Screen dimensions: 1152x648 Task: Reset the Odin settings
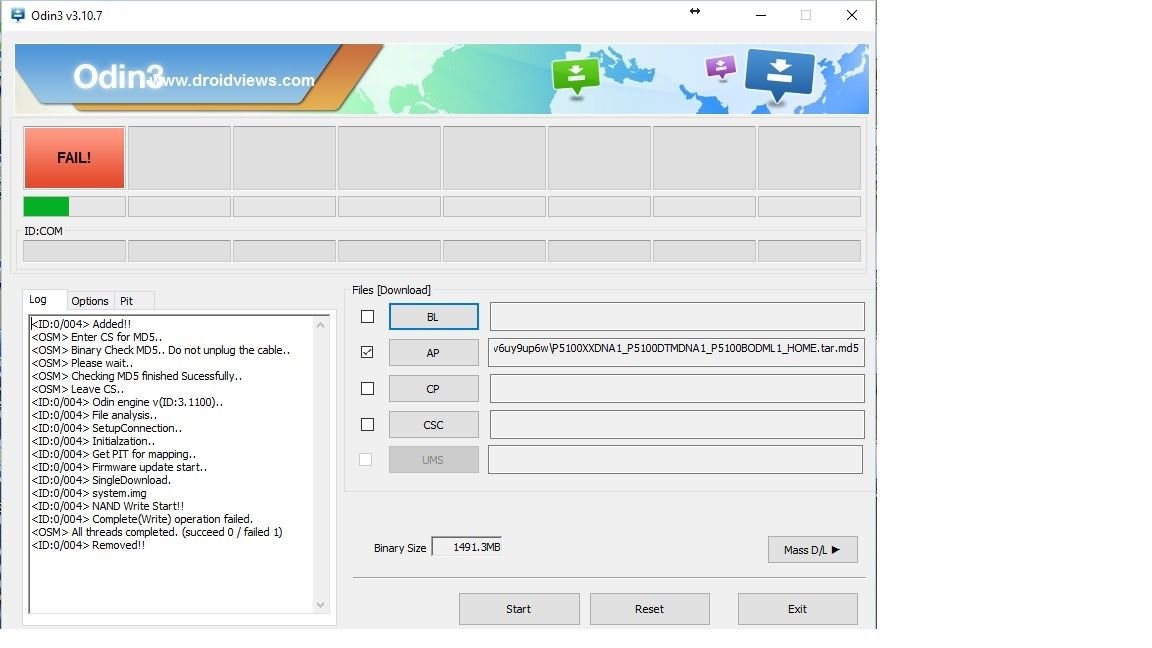pyautogui.click(x=649, y=609)
